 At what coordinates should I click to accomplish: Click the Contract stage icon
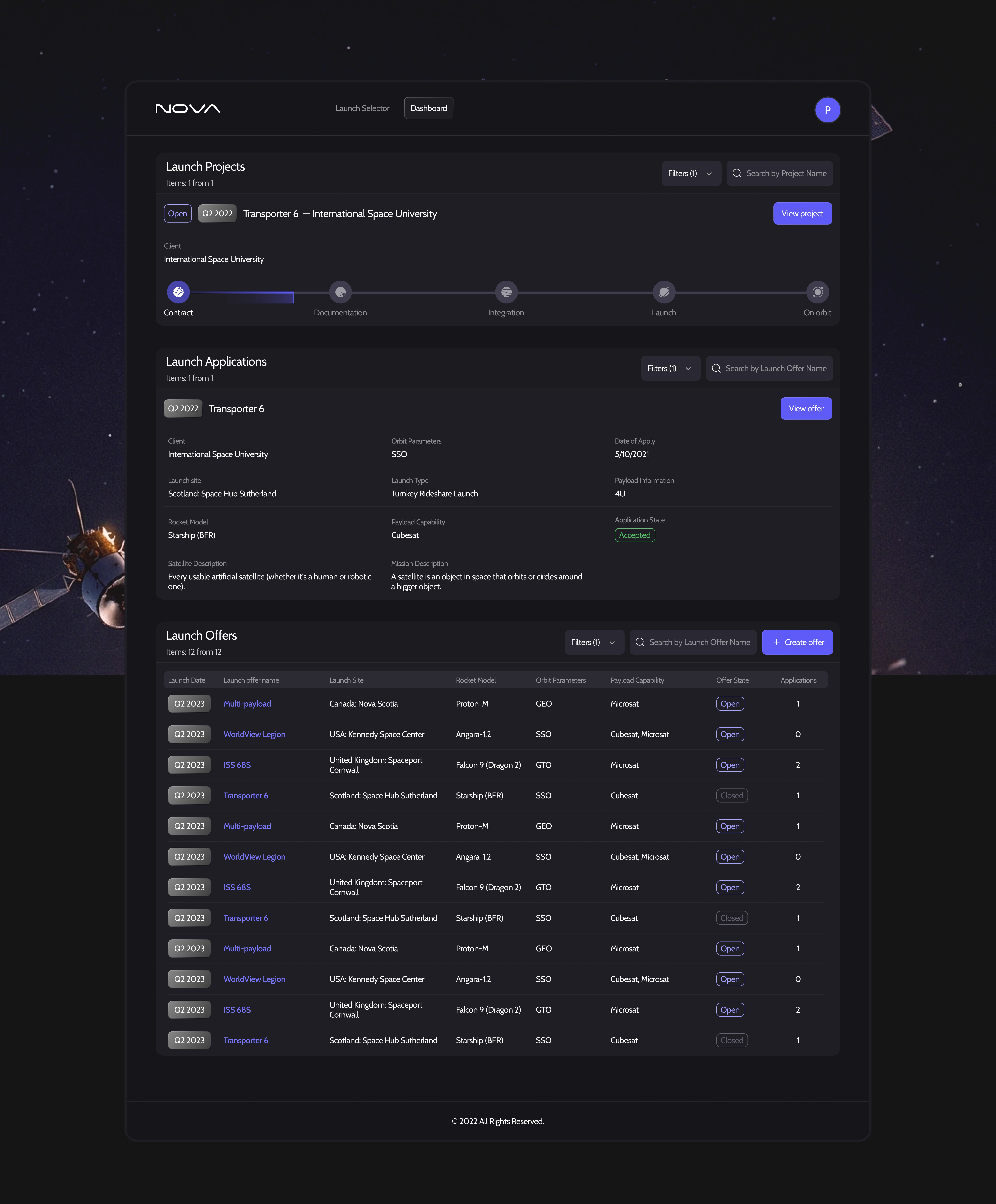click(178, 292)
